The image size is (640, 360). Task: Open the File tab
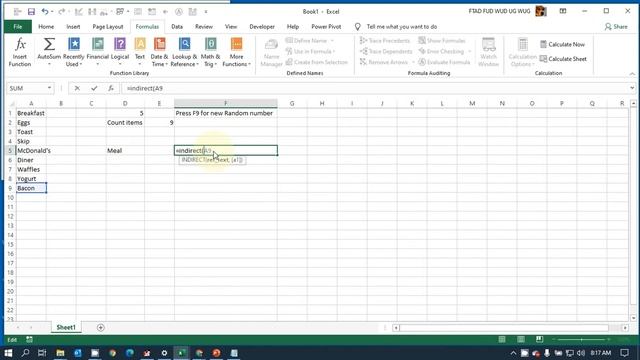(18, 27)
